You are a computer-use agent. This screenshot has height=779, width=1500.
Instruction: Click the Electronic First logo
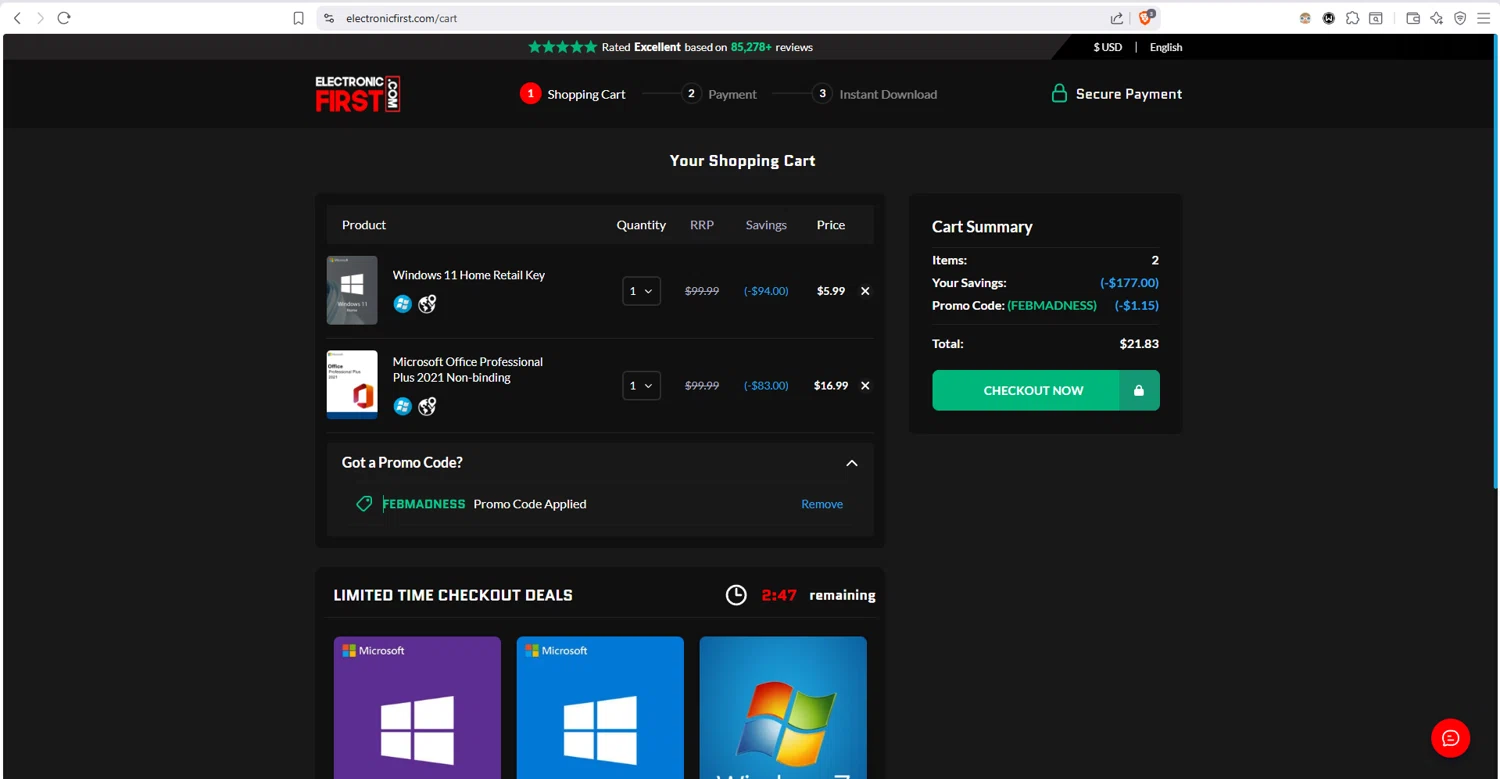(x=358, y=94)
